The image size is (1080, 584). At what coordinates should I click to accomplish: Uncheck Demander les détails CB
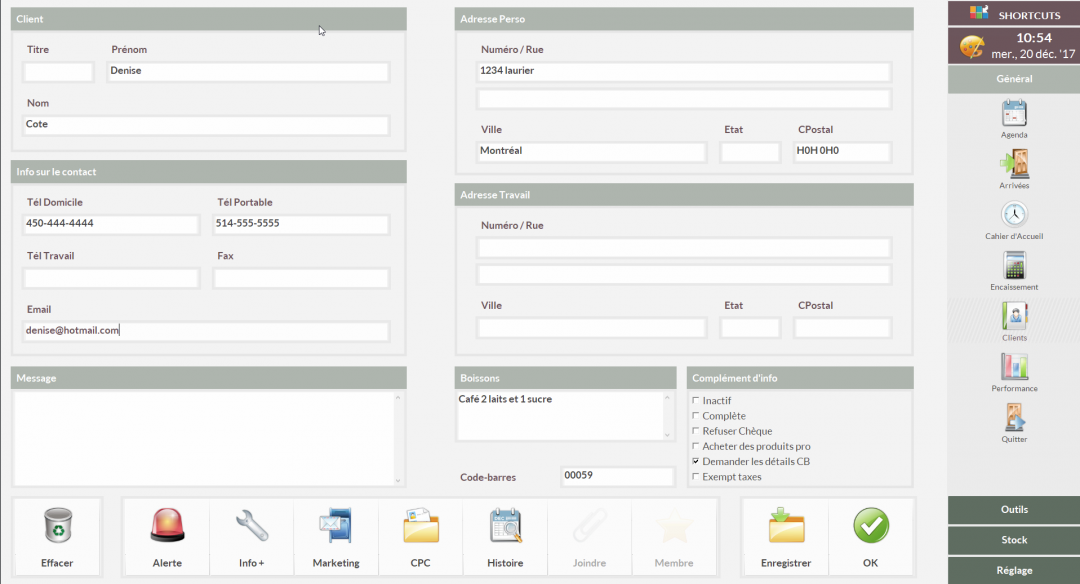click(696, 461)
